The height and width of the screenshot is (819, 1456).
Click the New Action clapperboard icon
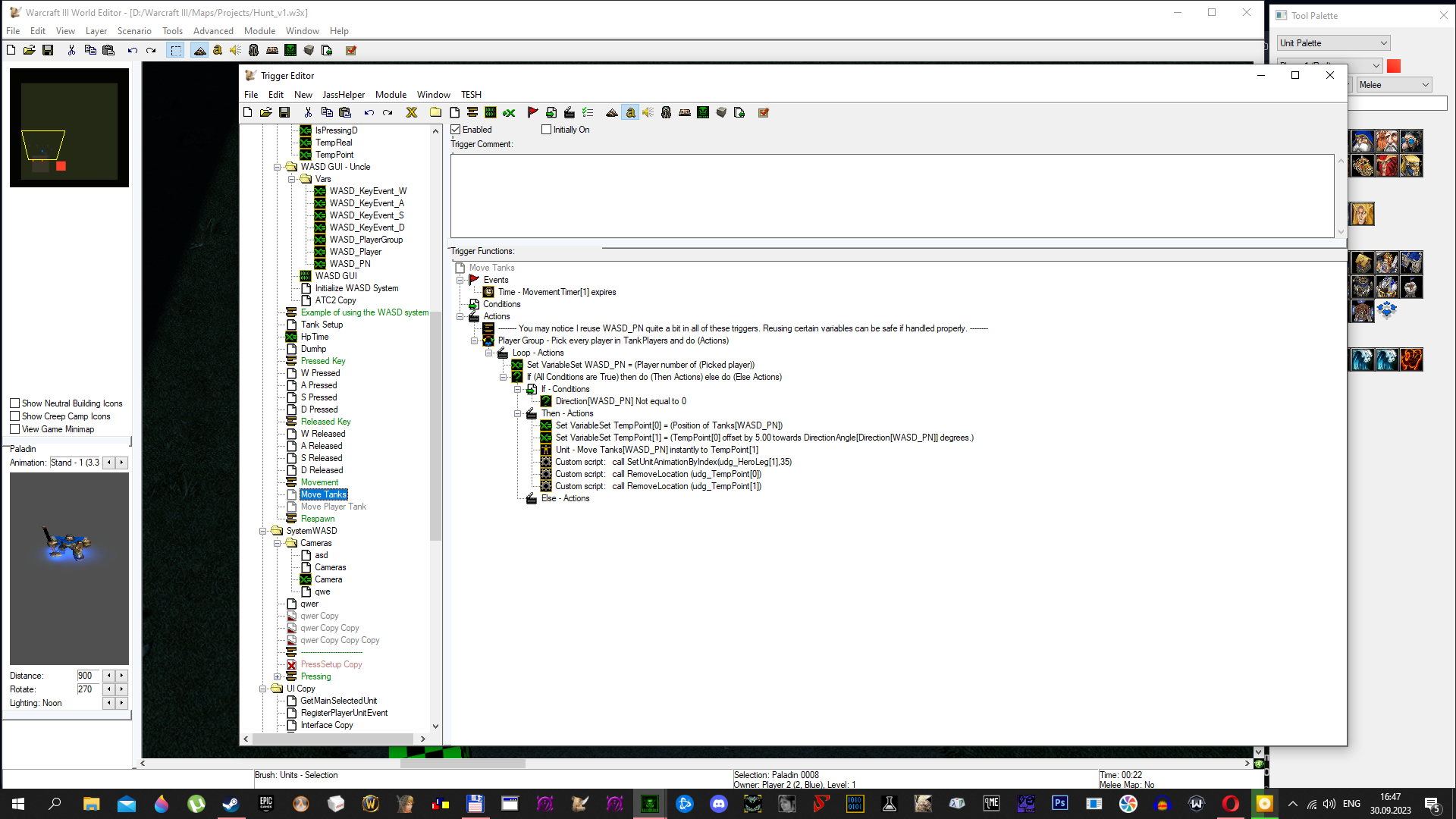(x=570, y=112)
